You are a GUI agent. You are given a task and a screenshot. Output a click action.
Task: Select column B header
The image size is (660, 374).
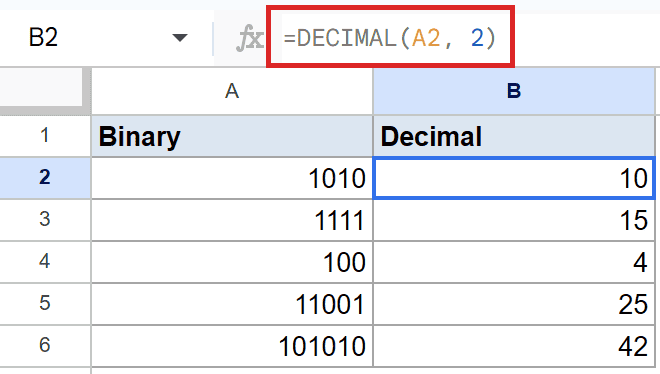tap(514, 91)
